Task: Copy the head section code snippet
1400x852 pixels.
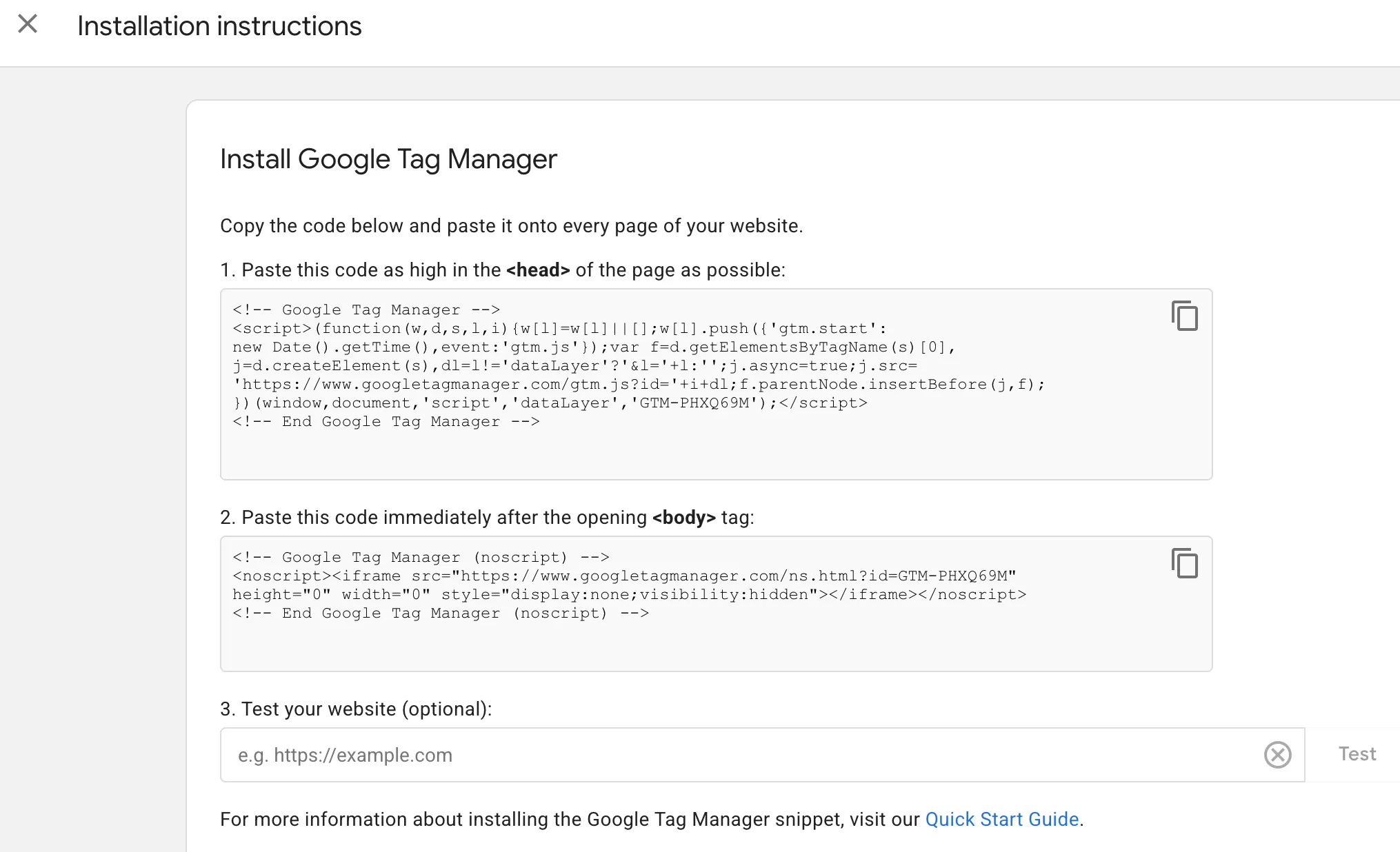Action: point(1184,316)
